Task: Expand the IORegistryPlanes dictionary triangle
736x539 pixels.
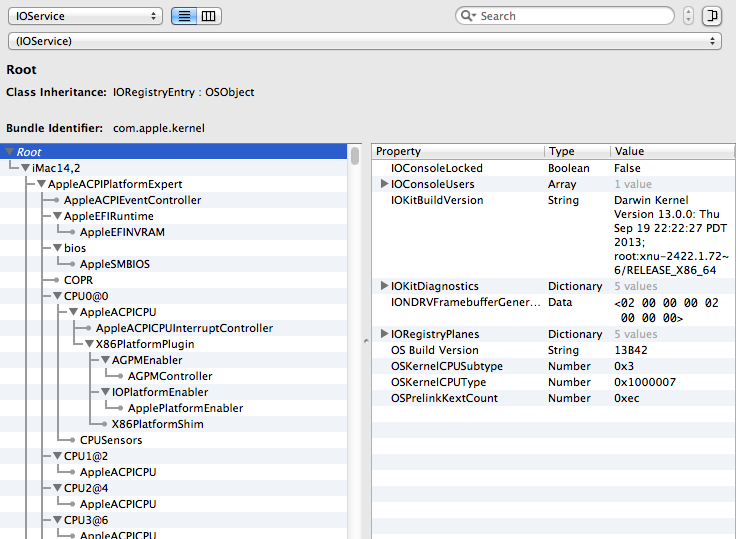Action: point(384,334)
